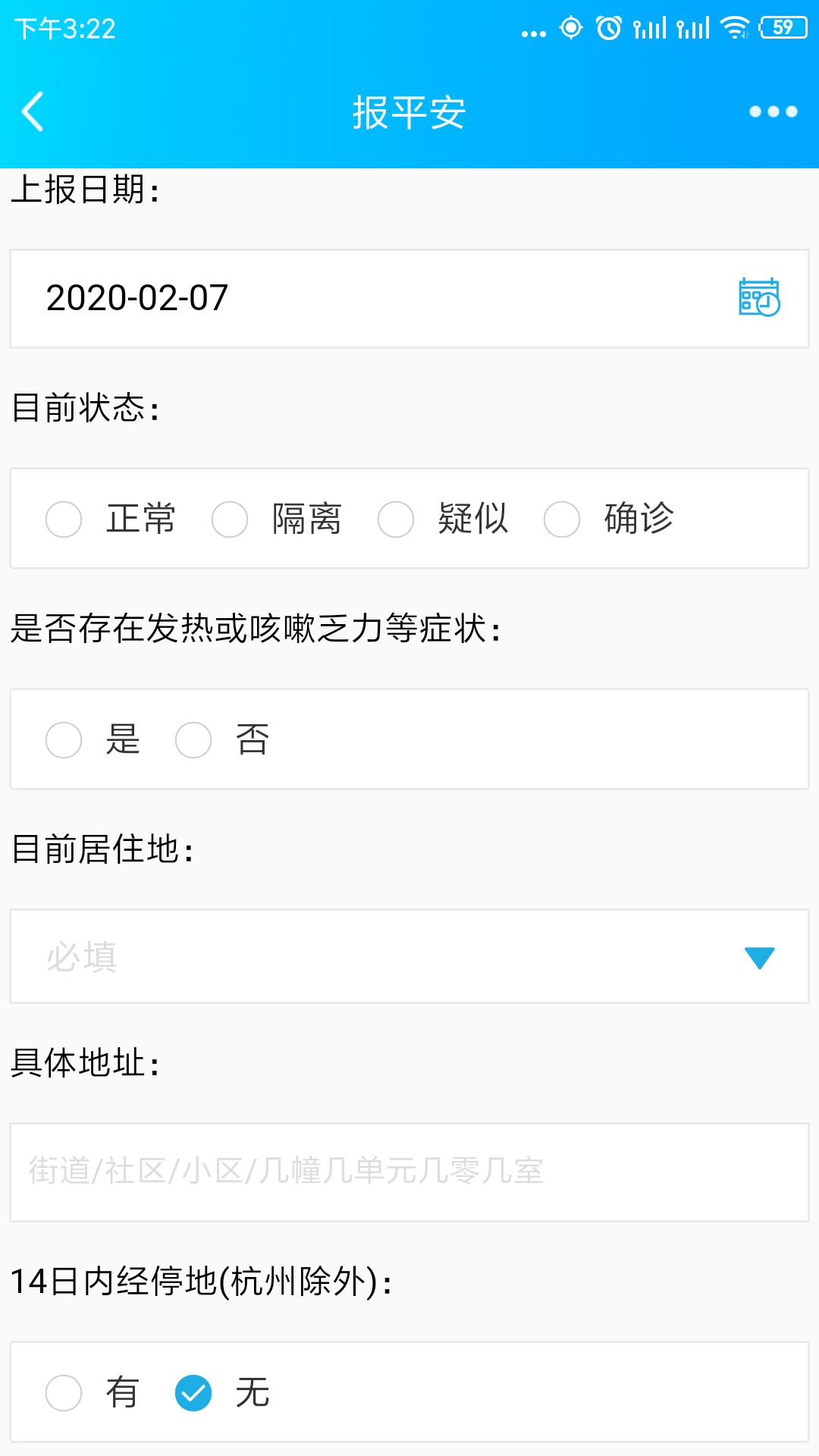Tap the 报平安 page title

click(409, 113)
